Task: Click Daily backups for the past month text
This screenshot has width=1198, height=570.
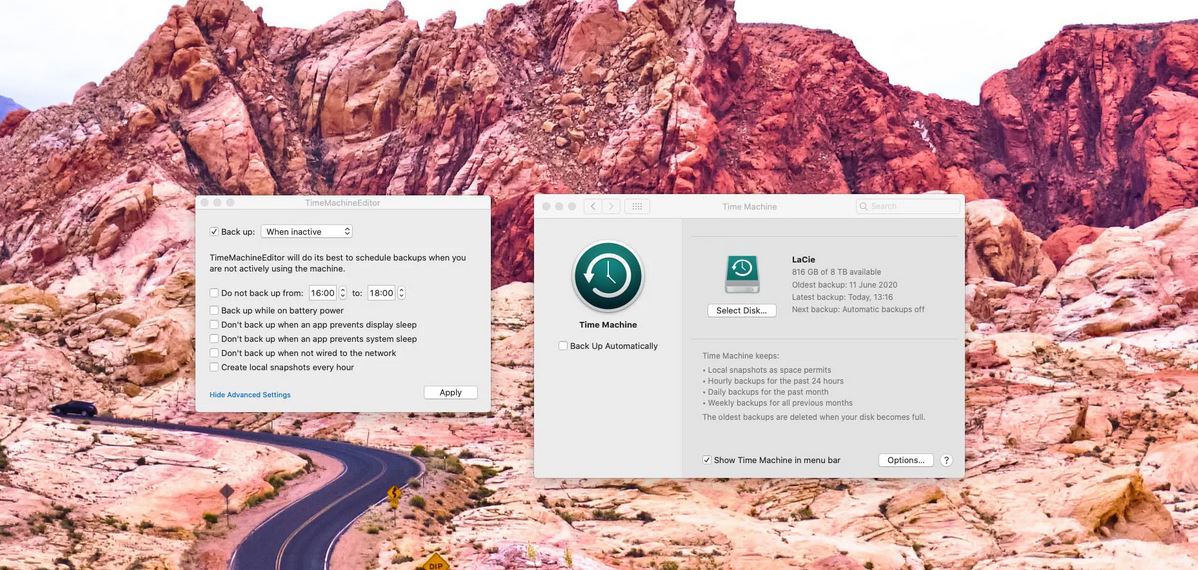Action: coord(769,392)
